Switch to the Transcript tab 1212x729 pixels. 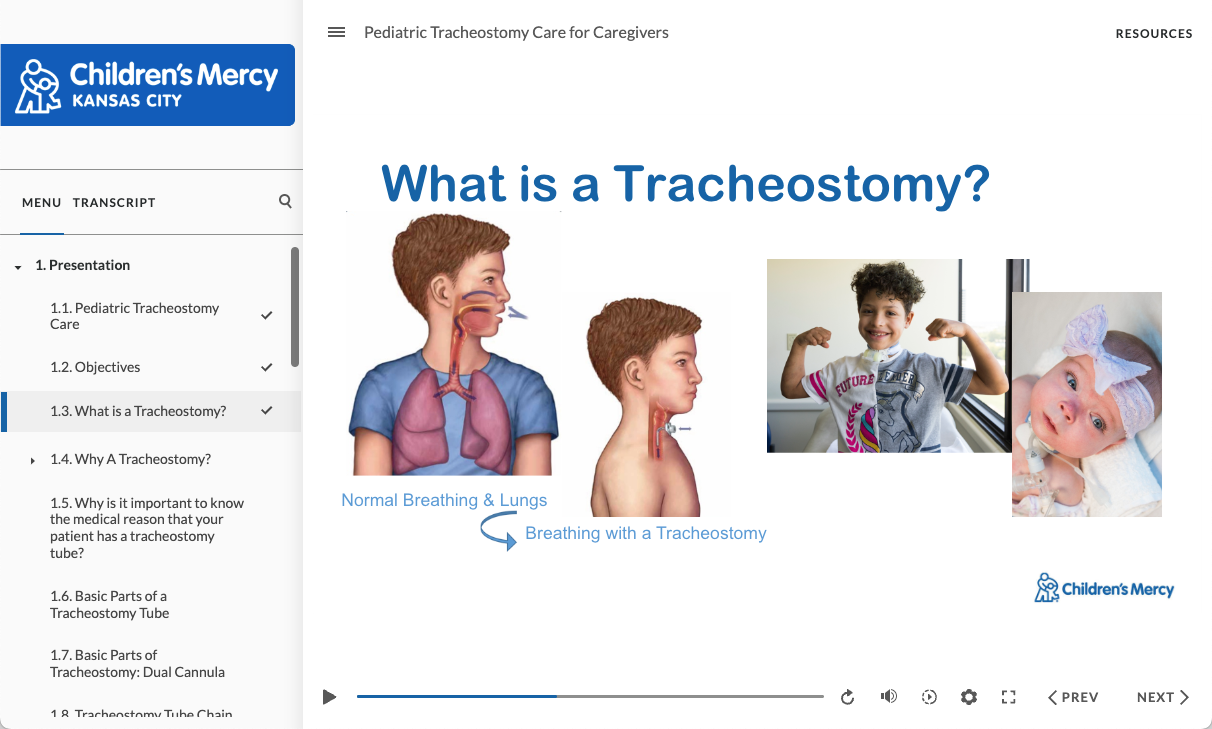pyautogui.click(x=114, y=202)
